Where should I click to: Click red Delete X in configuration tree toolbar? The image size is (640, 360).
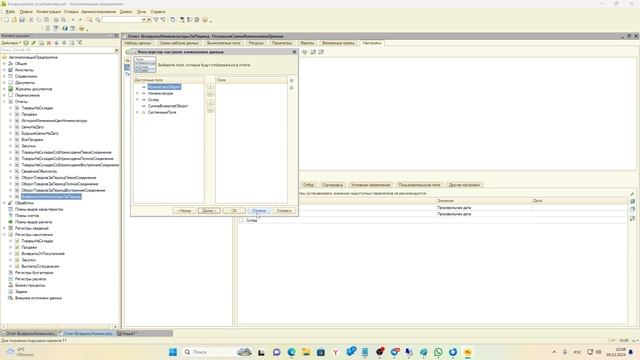pos(49,43)
